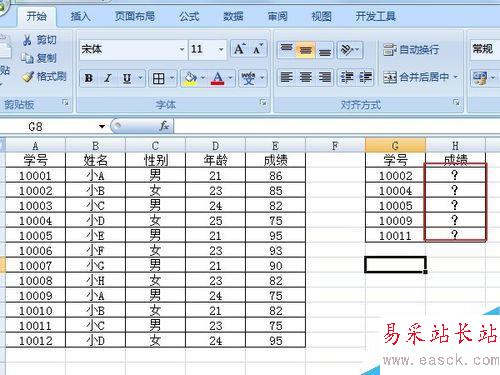This screenshot has width=500, height=375.
Task: Click the accounting number format icon
Action: coord(480,78)
